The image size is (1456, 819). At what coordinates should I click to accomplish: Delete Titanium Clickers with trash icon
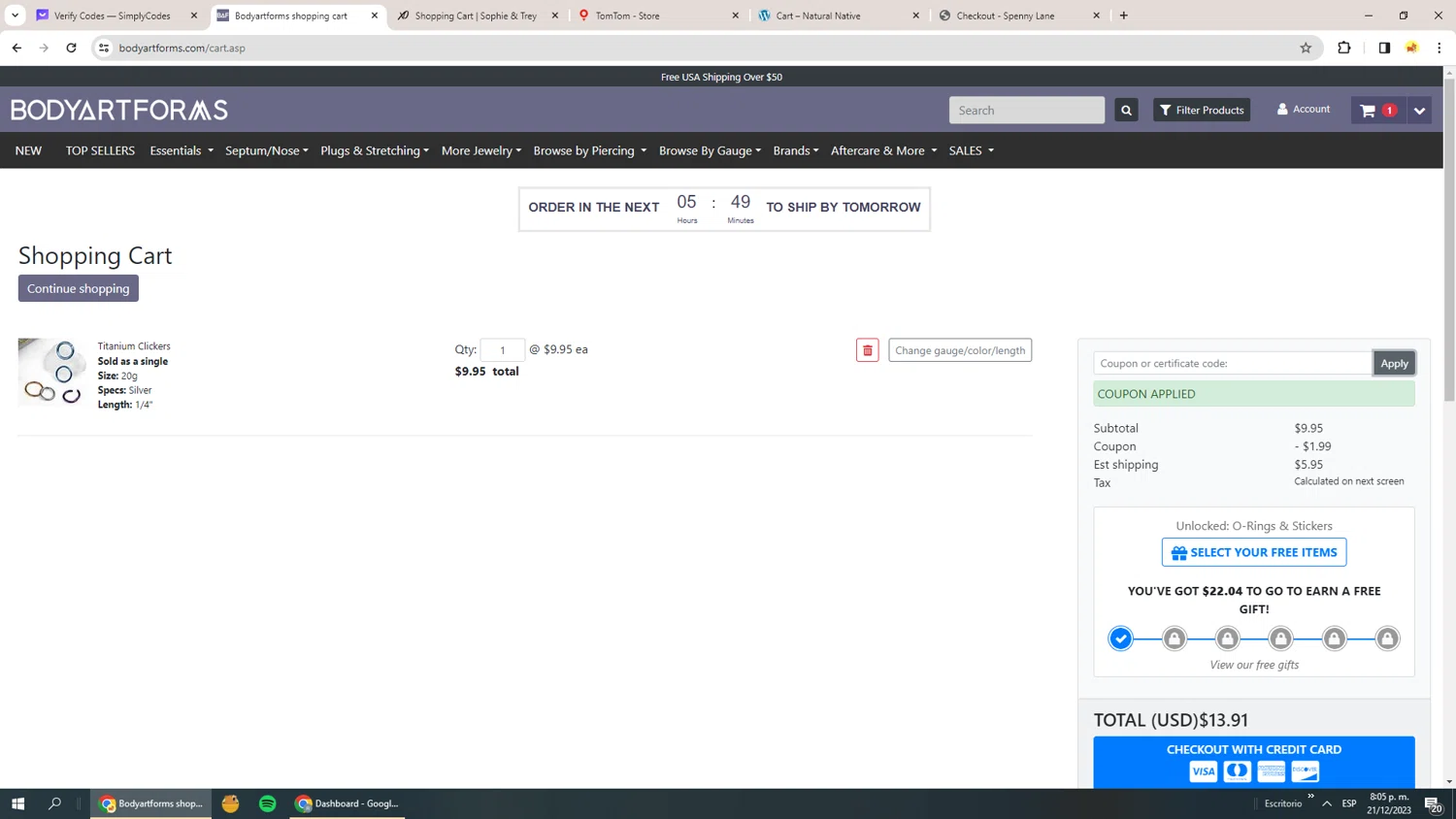click(x=868, y=350)
